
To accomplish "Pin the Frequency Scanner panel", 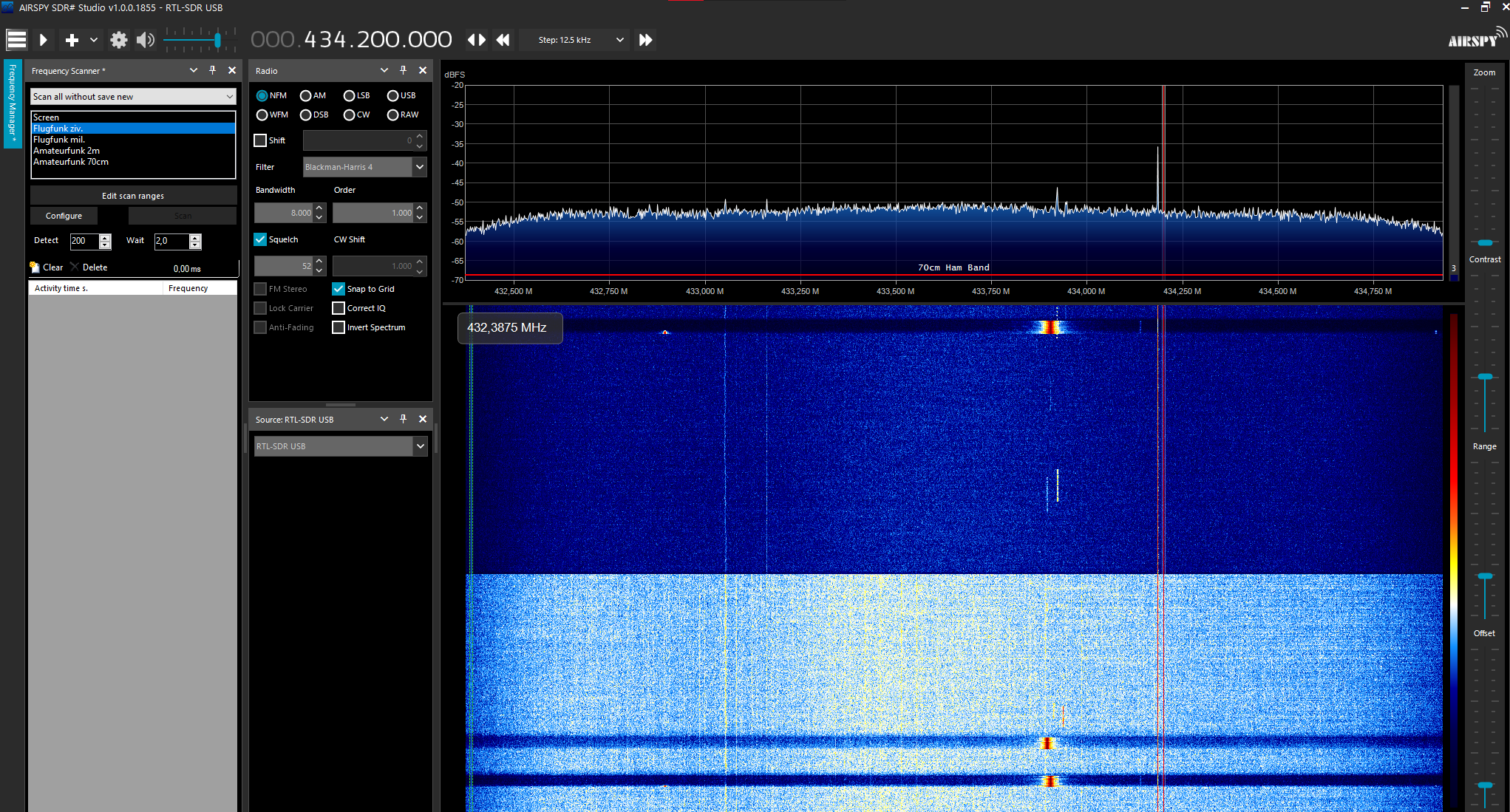I will 213,70.
